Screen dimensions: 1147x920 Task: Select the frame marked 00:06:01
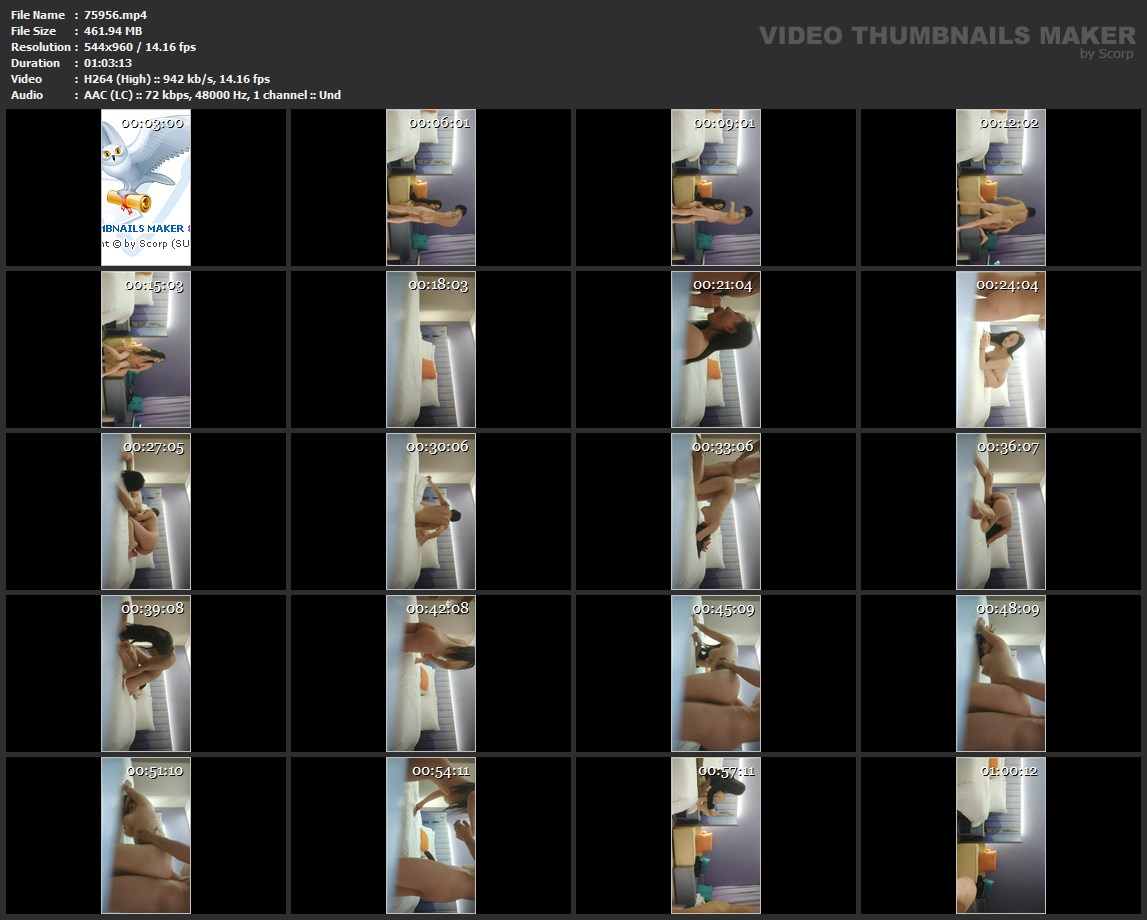(431, 187)
